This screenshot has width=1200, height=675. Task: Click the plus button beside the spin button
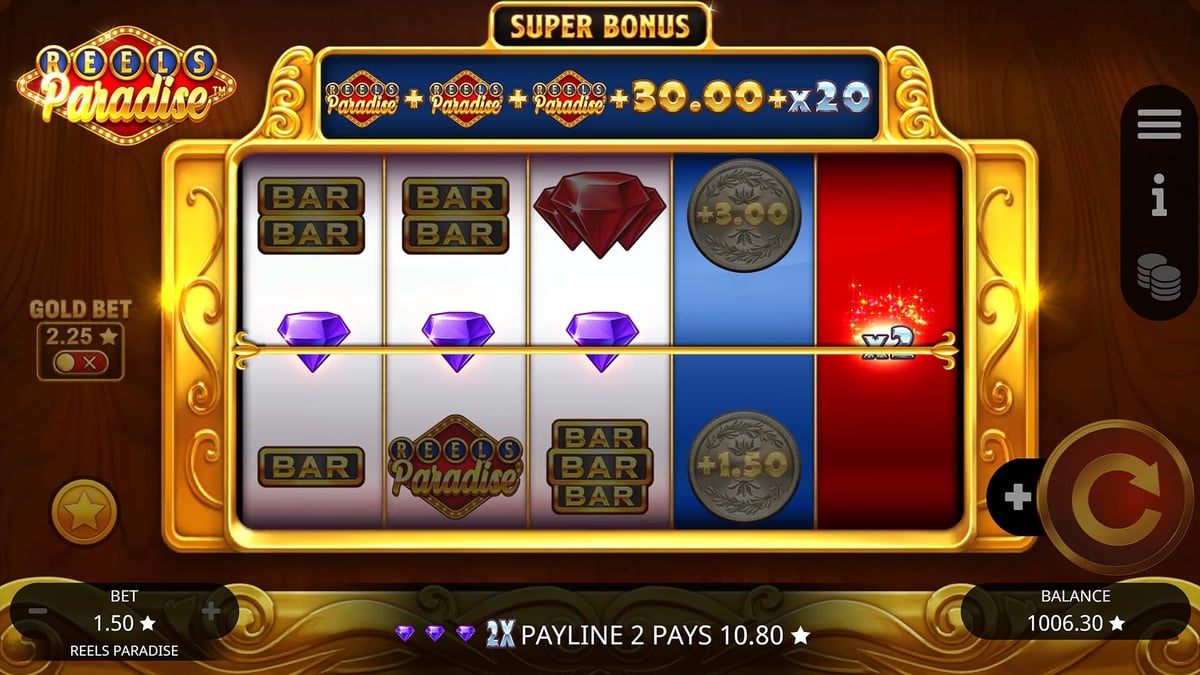point(1017,497)
